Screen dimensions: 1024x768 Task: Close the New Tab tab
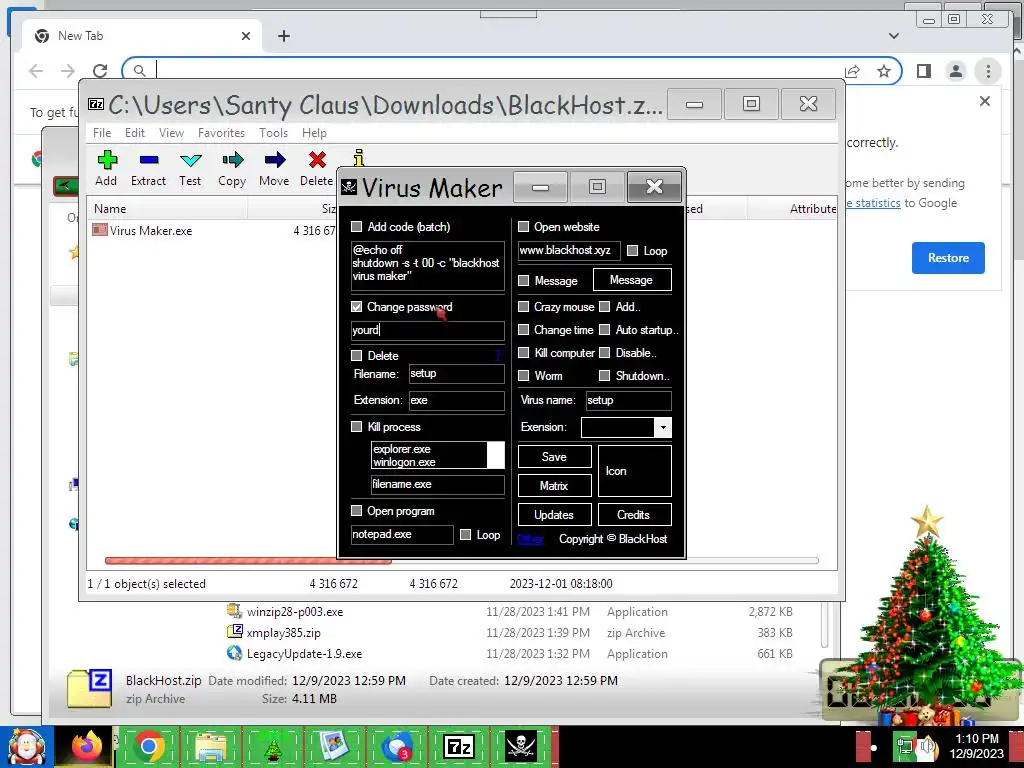click(x=246, y=36)
